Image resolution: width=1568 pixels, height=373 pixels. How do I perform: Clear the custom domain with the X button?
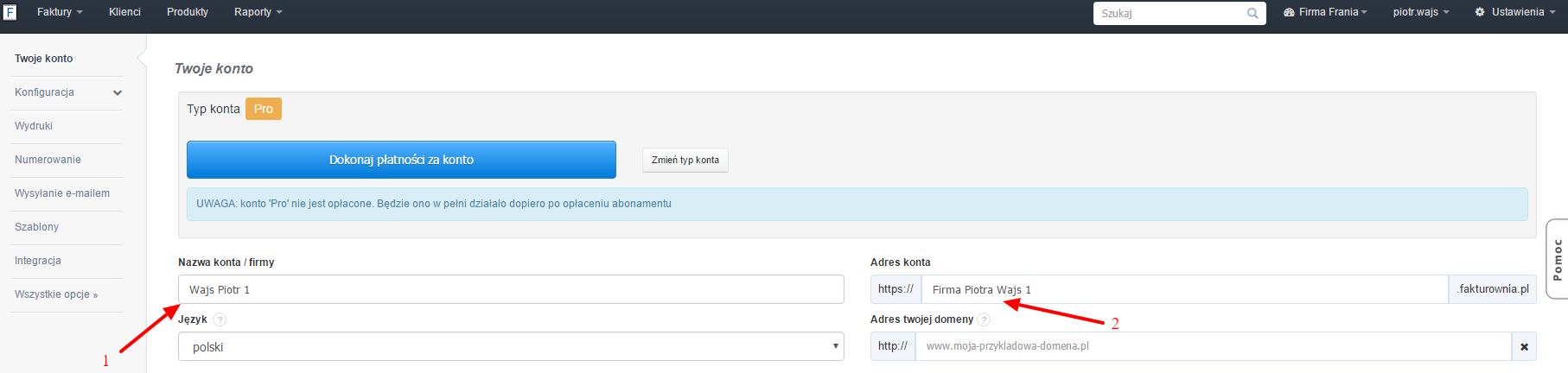coord(1524,346)
